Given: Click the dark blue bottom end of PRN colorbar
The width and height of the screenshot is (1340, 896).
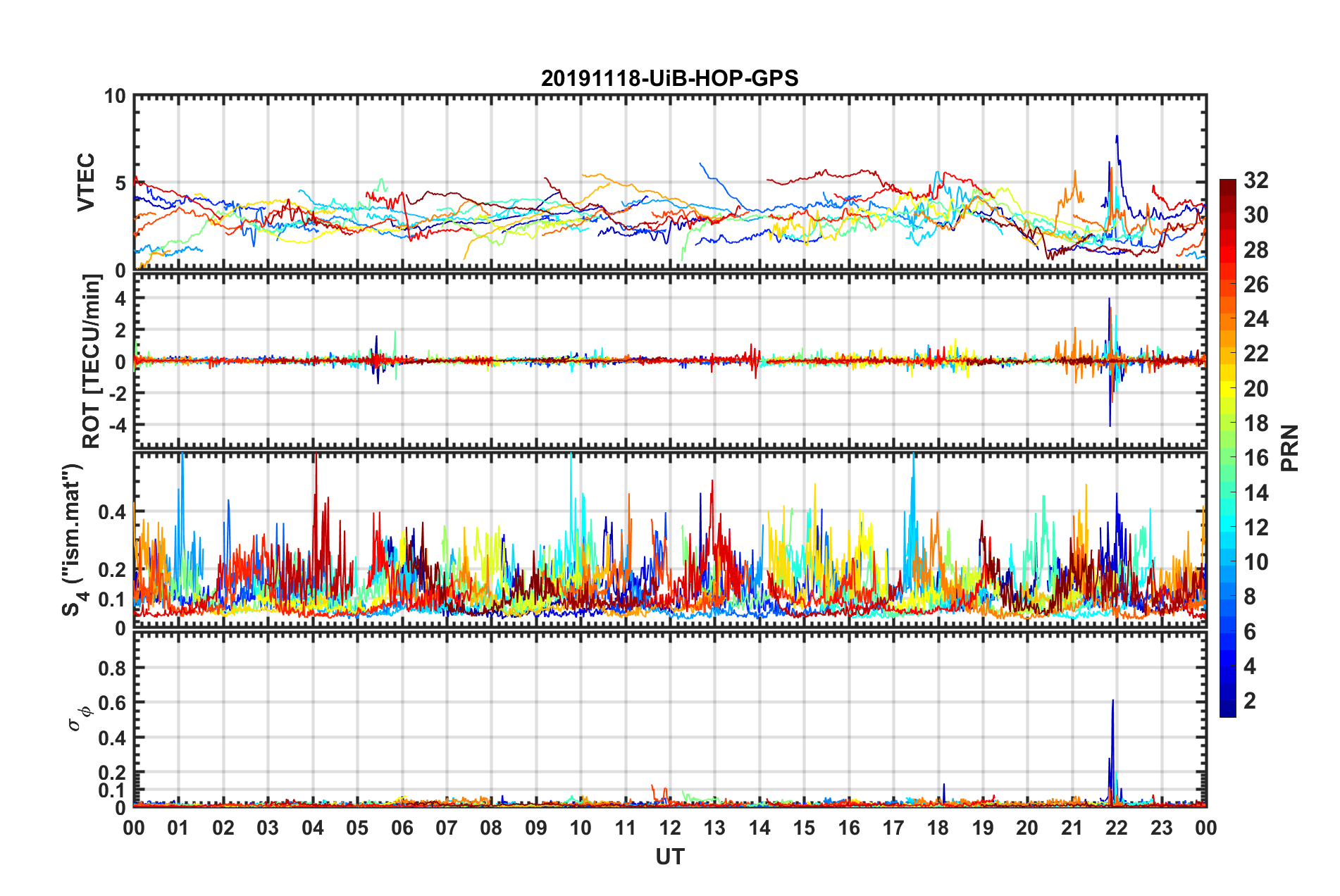Looking at the screenshot, I should point(1227,709).
